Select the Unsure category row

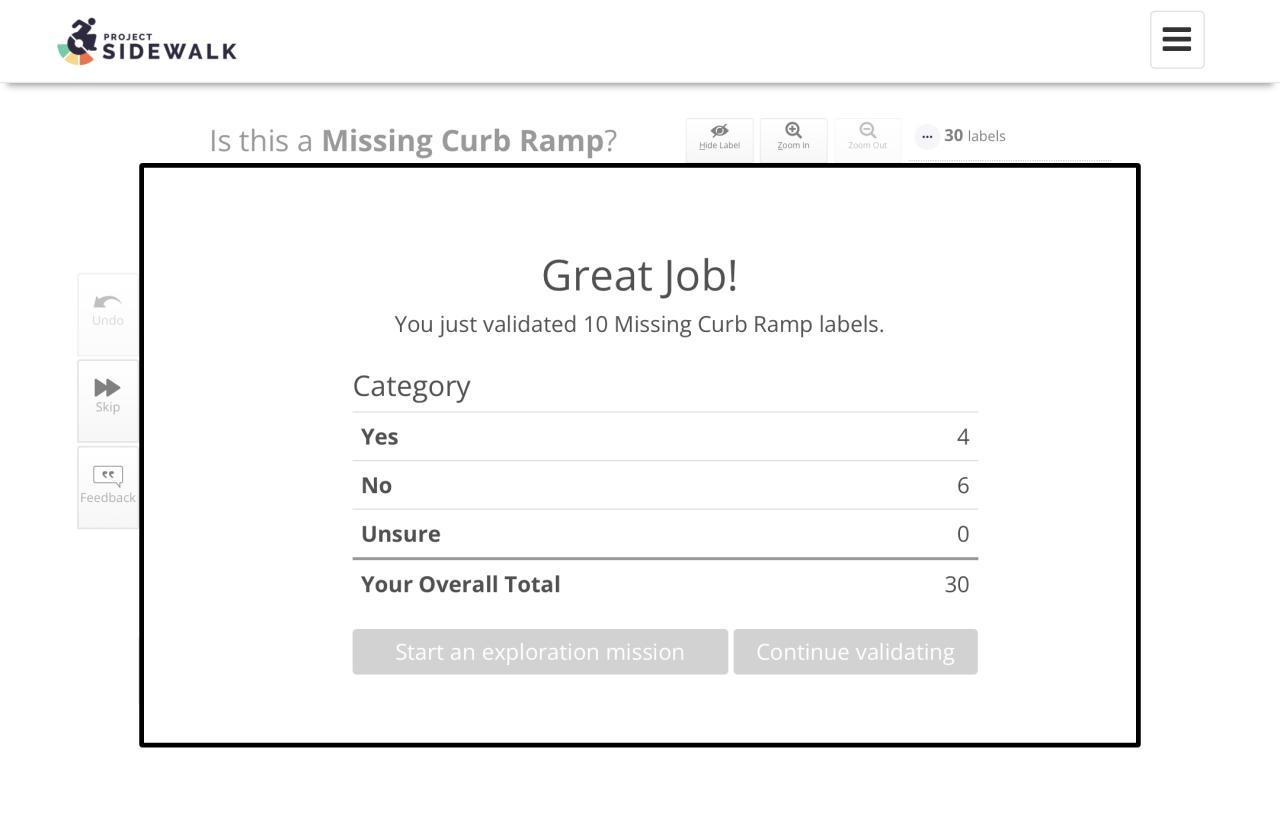(665, 534)
